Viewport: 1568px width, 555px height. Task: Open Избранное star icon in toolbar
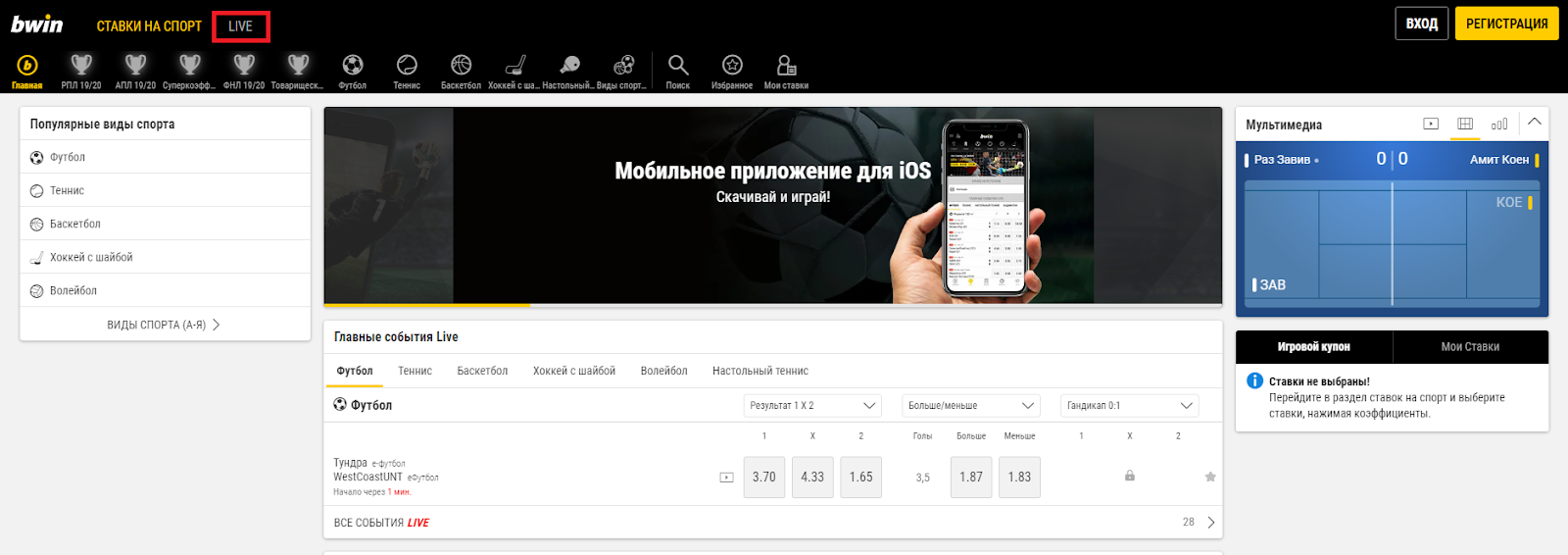pyautogui.click(x=732, y=67)
